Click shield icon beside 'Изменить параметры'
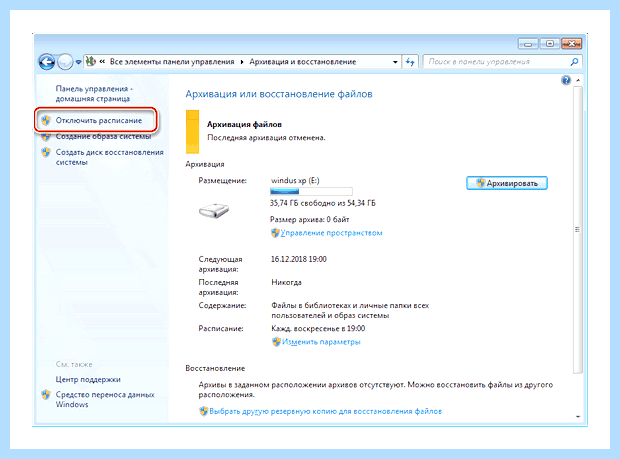Screen dimensions: 620x459 pyautogui.click(x=276, y=342)
